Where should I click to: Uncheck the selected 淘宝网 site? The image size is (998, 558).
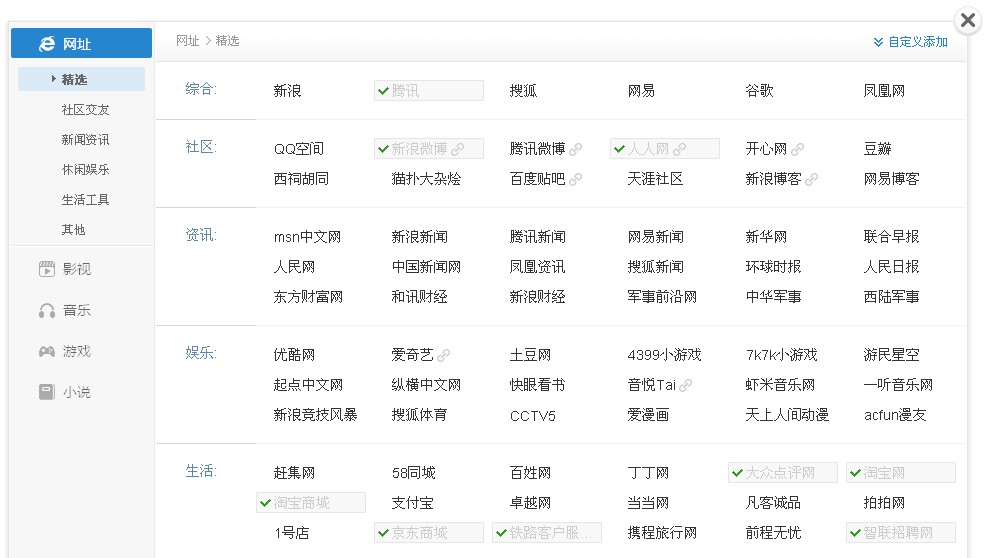tap(901, 473)
